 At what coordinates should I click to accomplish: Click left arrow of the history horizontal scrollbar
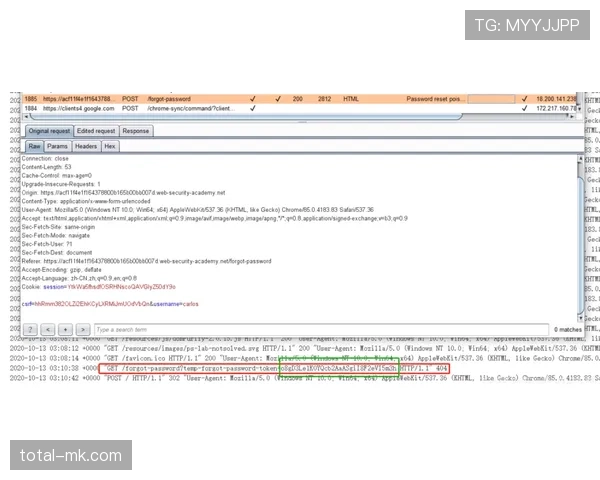(26, 116)
